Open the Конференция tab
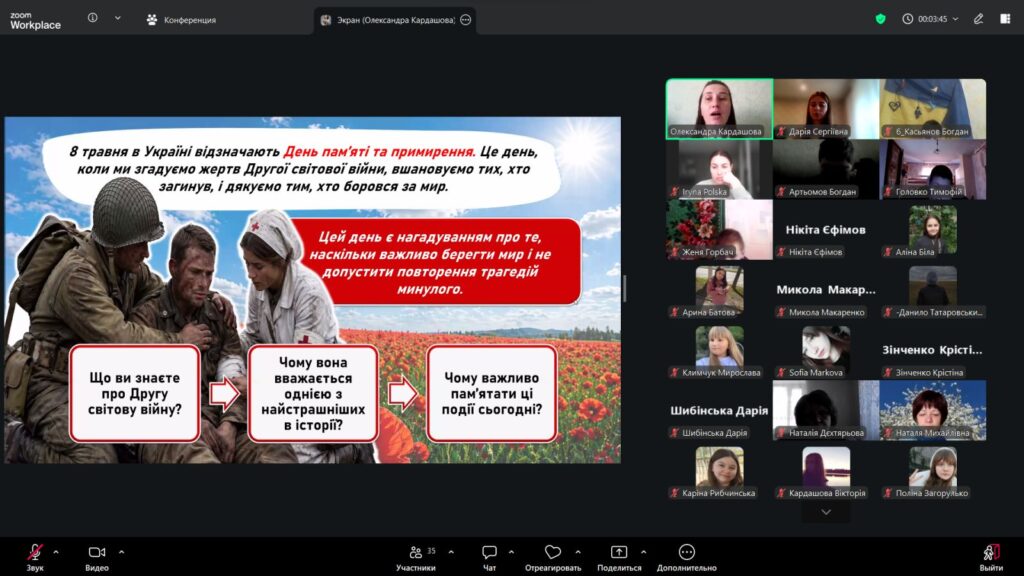Screen dimensions: 1024x576 tap(181, 20)
